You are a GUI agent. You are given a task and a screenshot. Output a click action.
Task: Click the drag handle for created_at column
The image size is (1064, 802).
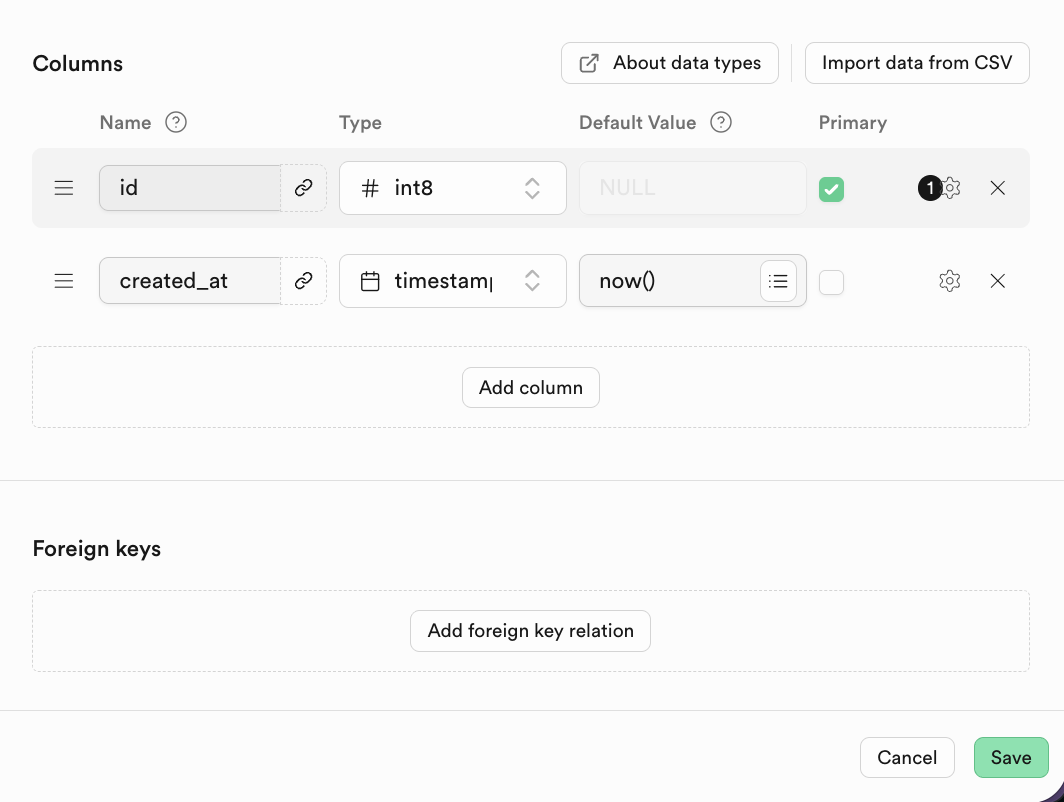click(x=64, y=281)
